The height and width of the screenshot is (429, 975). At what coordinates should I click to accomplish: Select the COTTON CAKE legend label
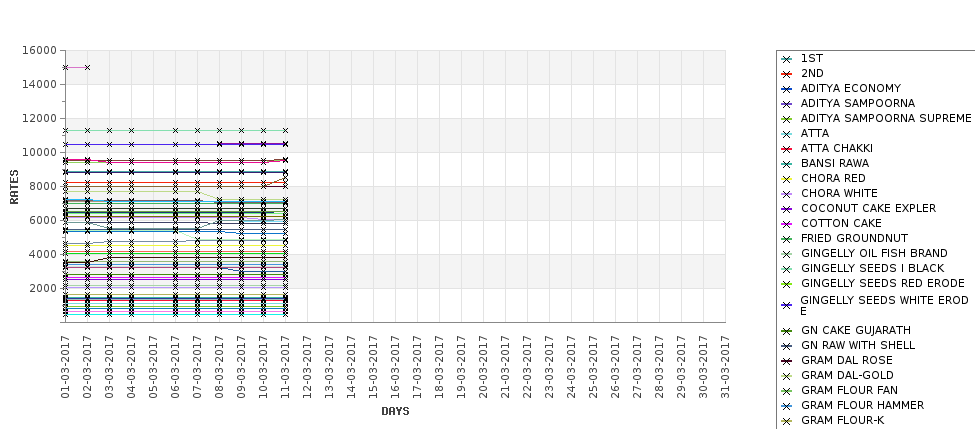841,223
